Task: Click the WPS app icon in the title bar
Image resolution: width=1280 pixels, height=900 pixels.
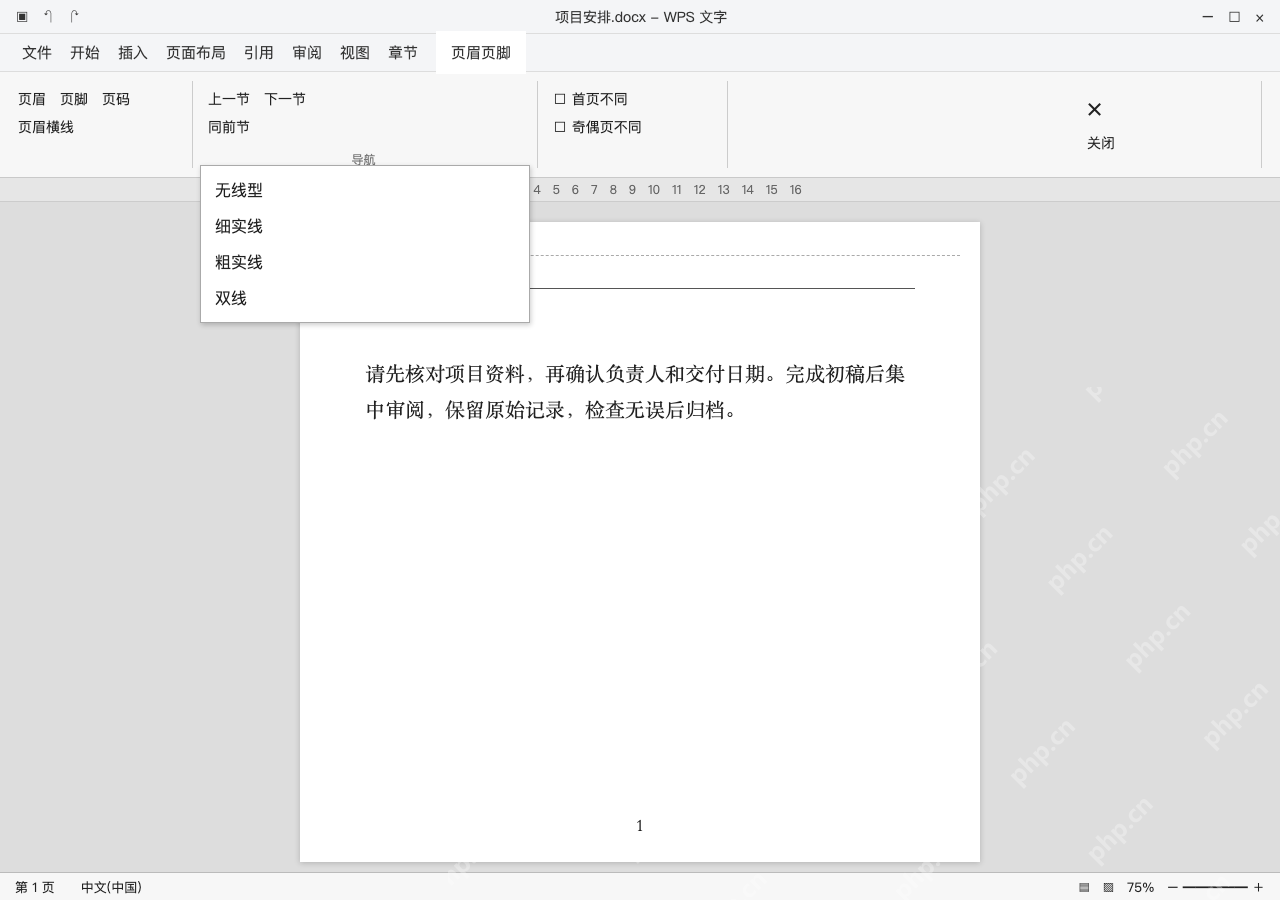Action: click(x=22, y=17)
